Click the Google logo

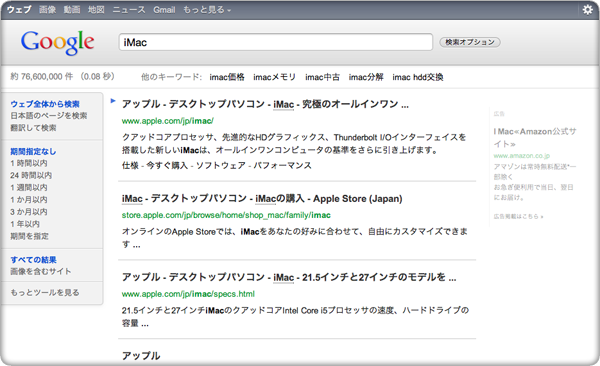tap(57, 42)
